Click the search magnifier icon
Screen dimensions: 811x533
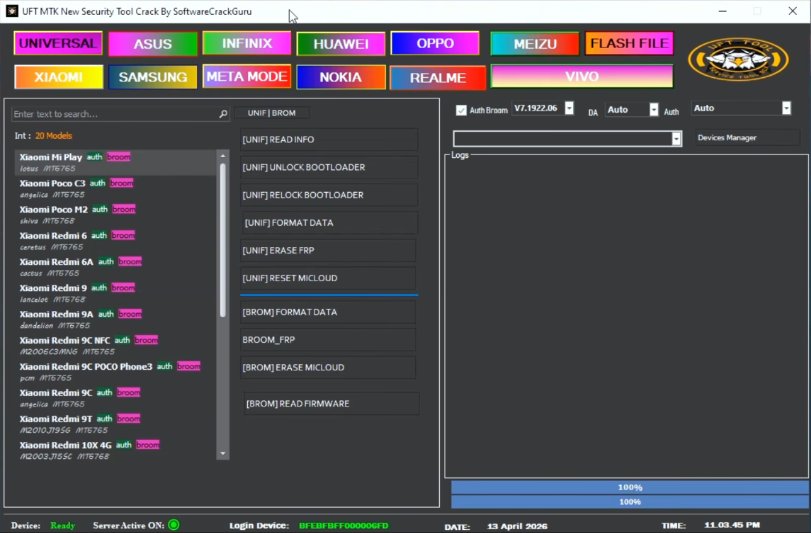coord(223,114)
